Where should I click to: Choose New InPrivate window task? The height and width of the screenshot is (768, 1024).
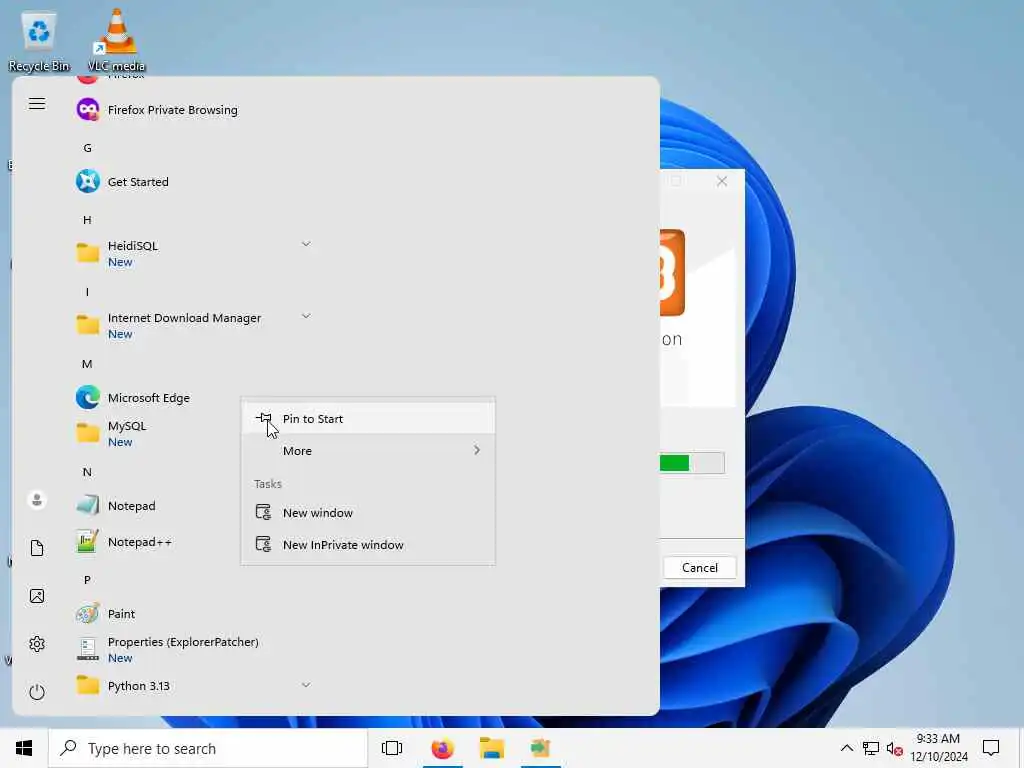[x=368, y=545]
